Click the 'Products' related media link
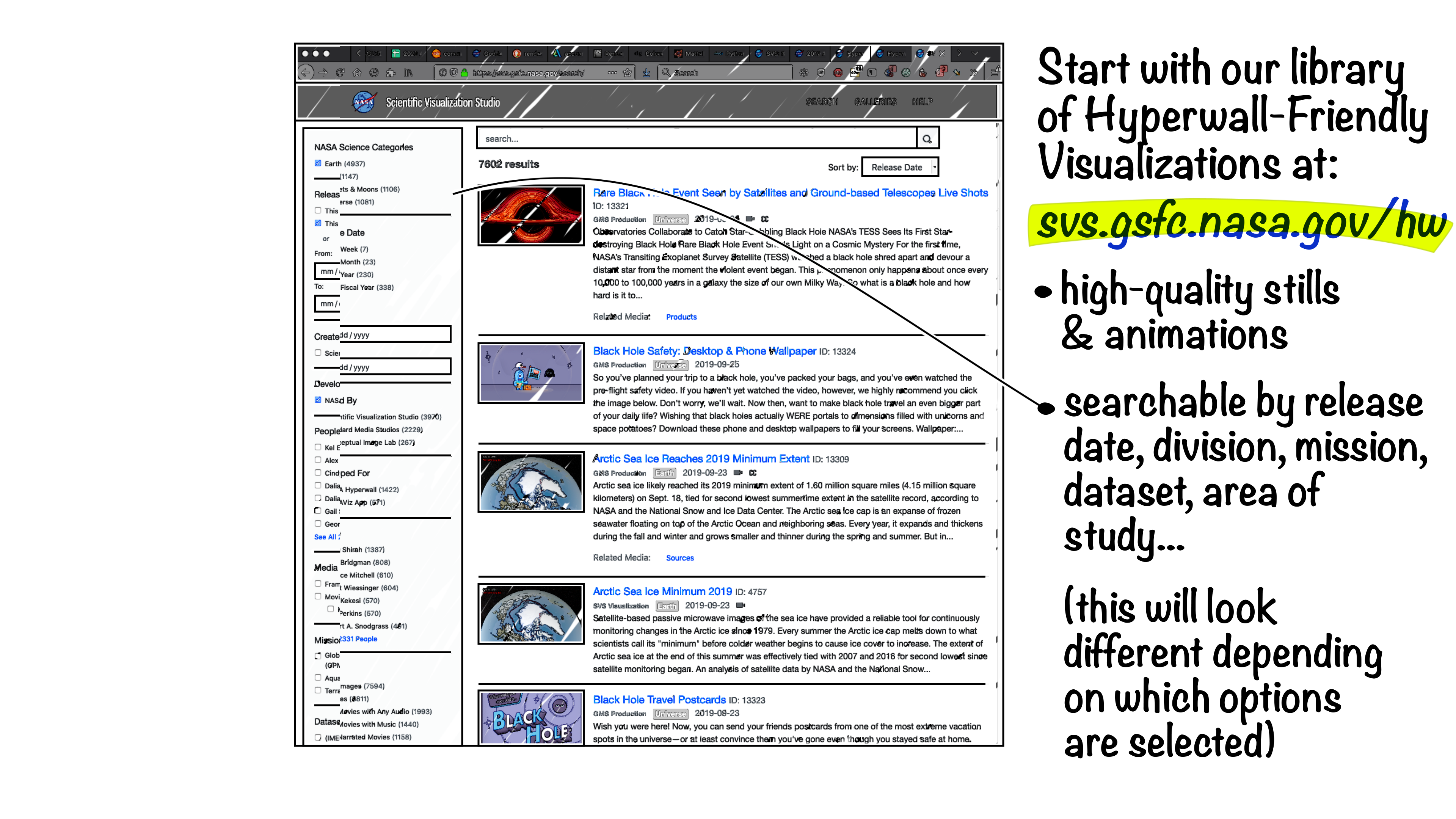The height and width of the screenshot is (819, 1456). click(681, 317)
